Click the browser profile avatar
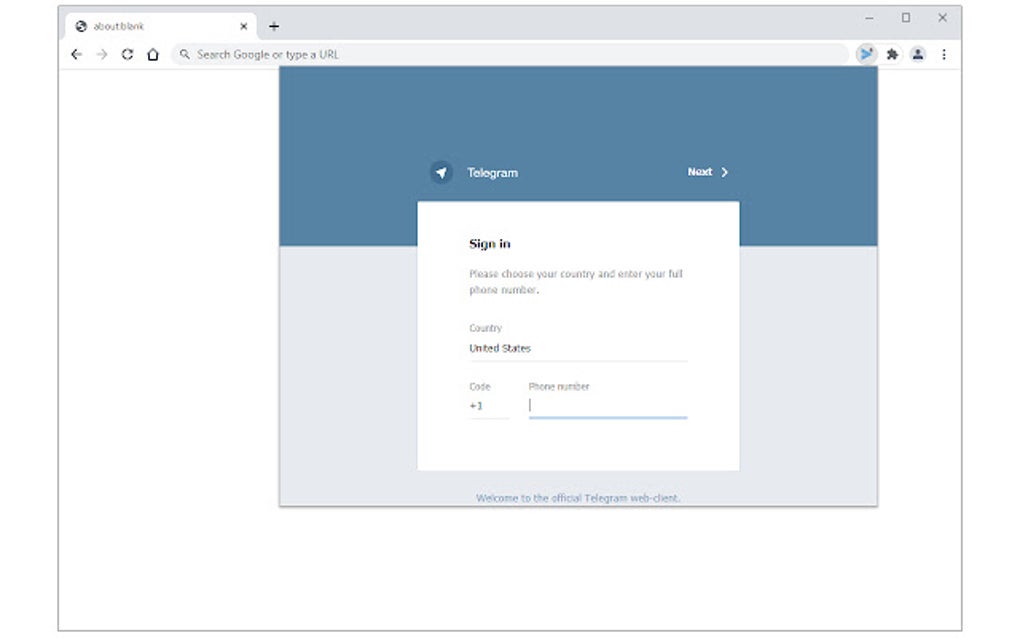Image resolution: width=1020 pixels, height=638 pixels. pos(918,54)
